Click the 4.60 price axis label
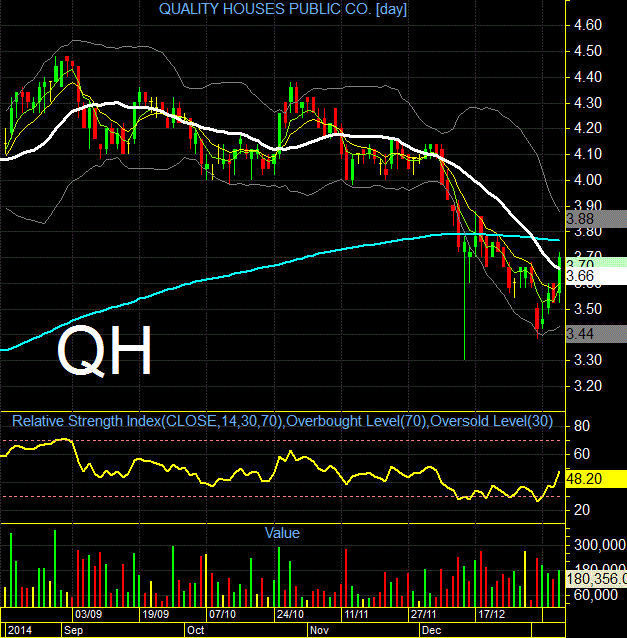Screen dimensions: 627x638 tap(588, 25)
